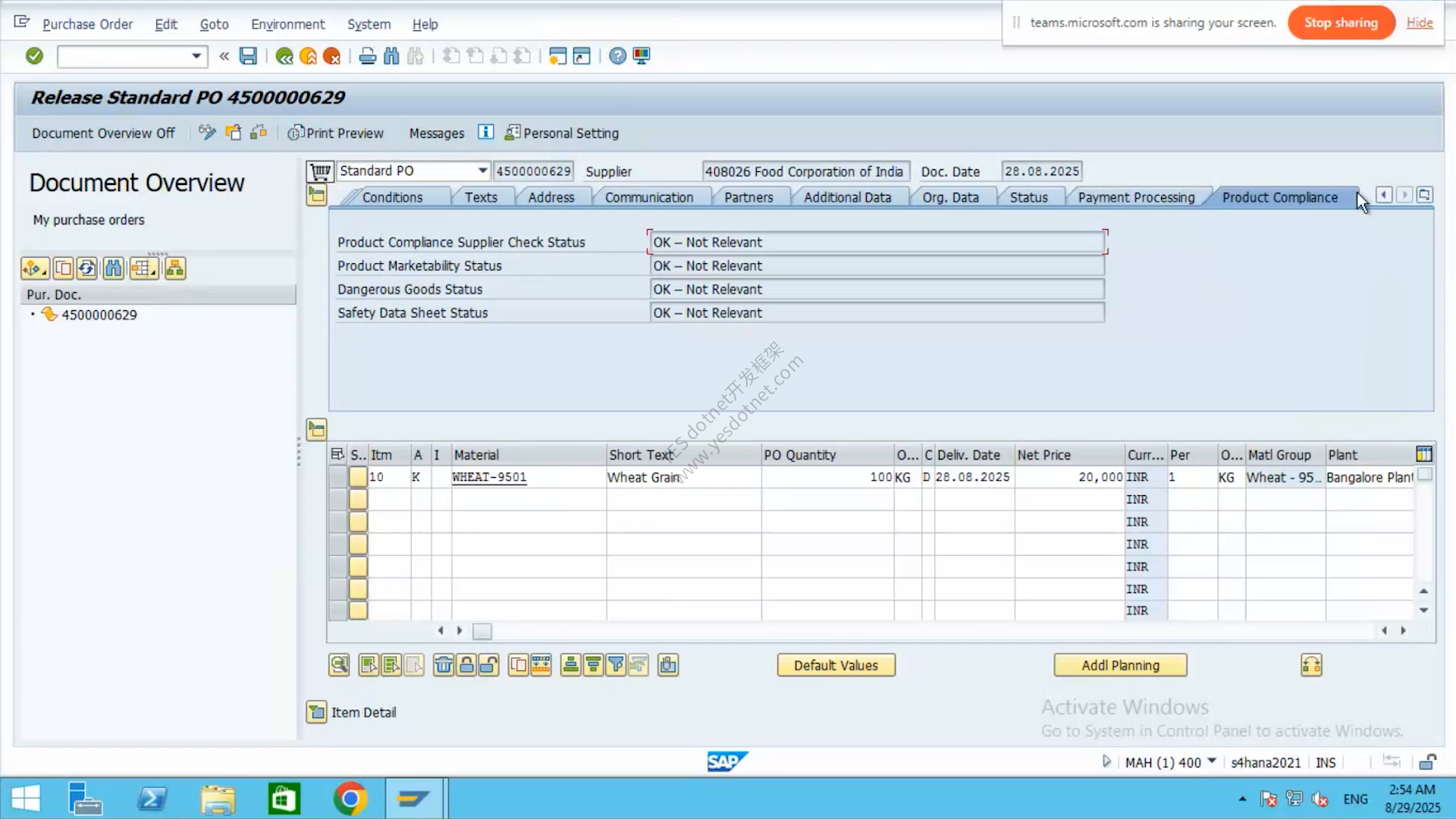Image resolution: width=1456 pixels, height=819 pixels.
Task: Open the command field dropdown arrow
Action: click(x=196, y=56)
